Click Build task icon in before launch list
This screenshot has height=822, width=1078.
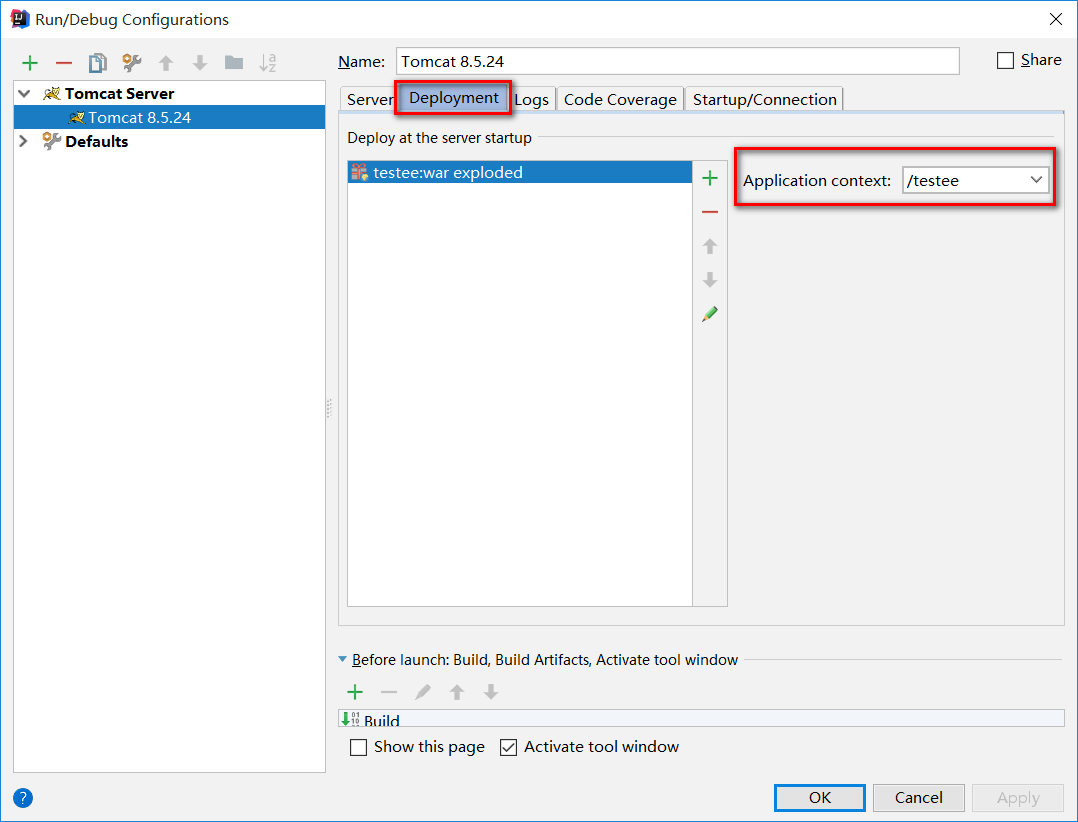[x=351, y=719]
